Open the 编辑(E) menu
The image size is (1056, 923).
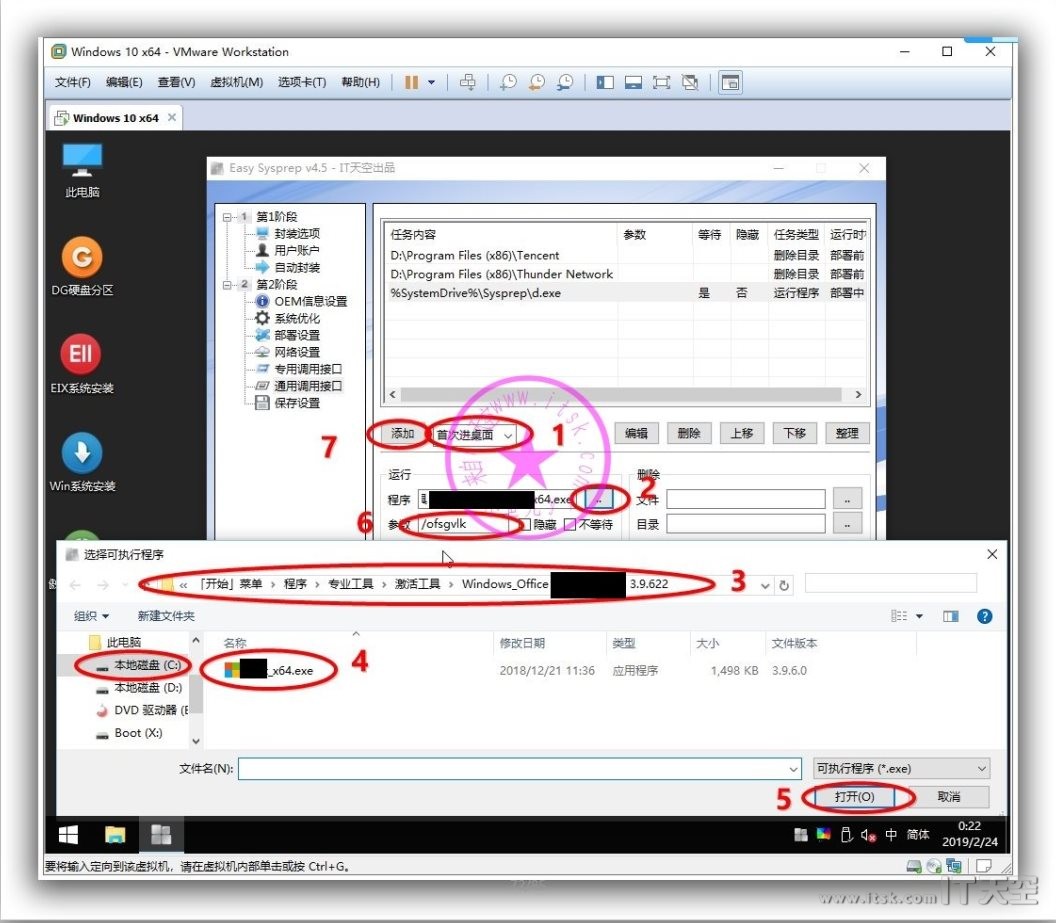(124, 82)
